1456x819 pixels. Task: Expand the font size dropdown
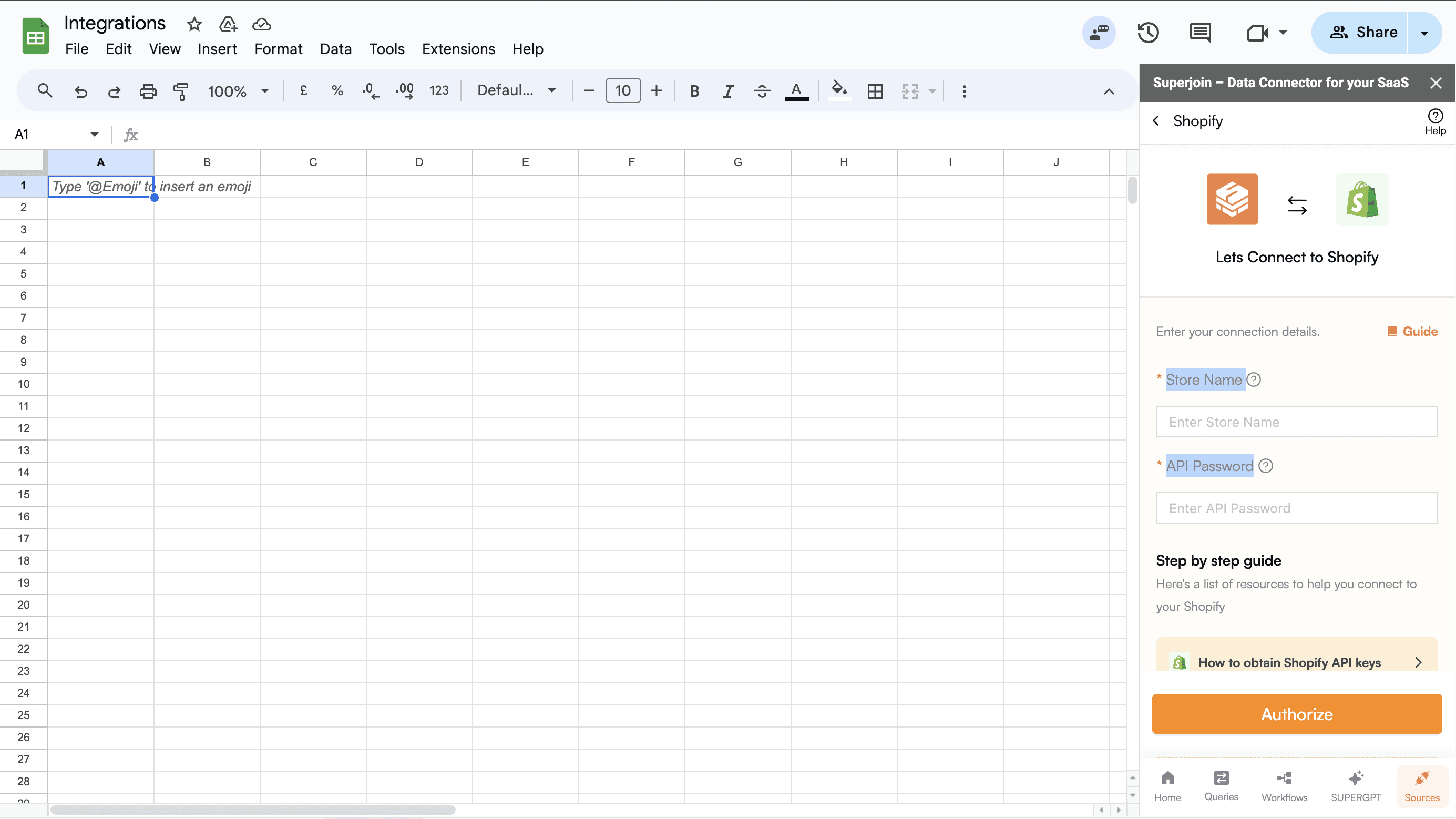click(x=623, y=91)
